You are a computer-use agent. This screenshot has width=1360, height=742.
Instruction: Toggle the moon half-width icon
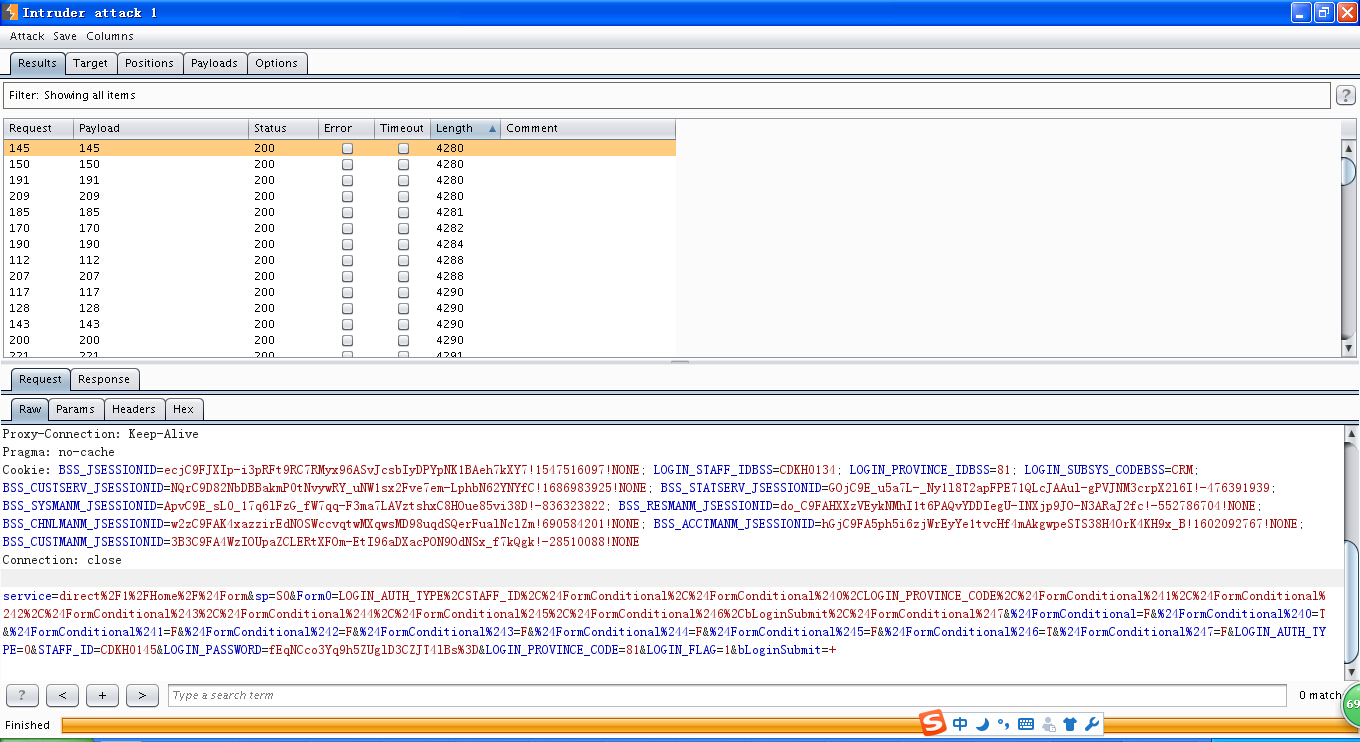[x=982, y=724]
